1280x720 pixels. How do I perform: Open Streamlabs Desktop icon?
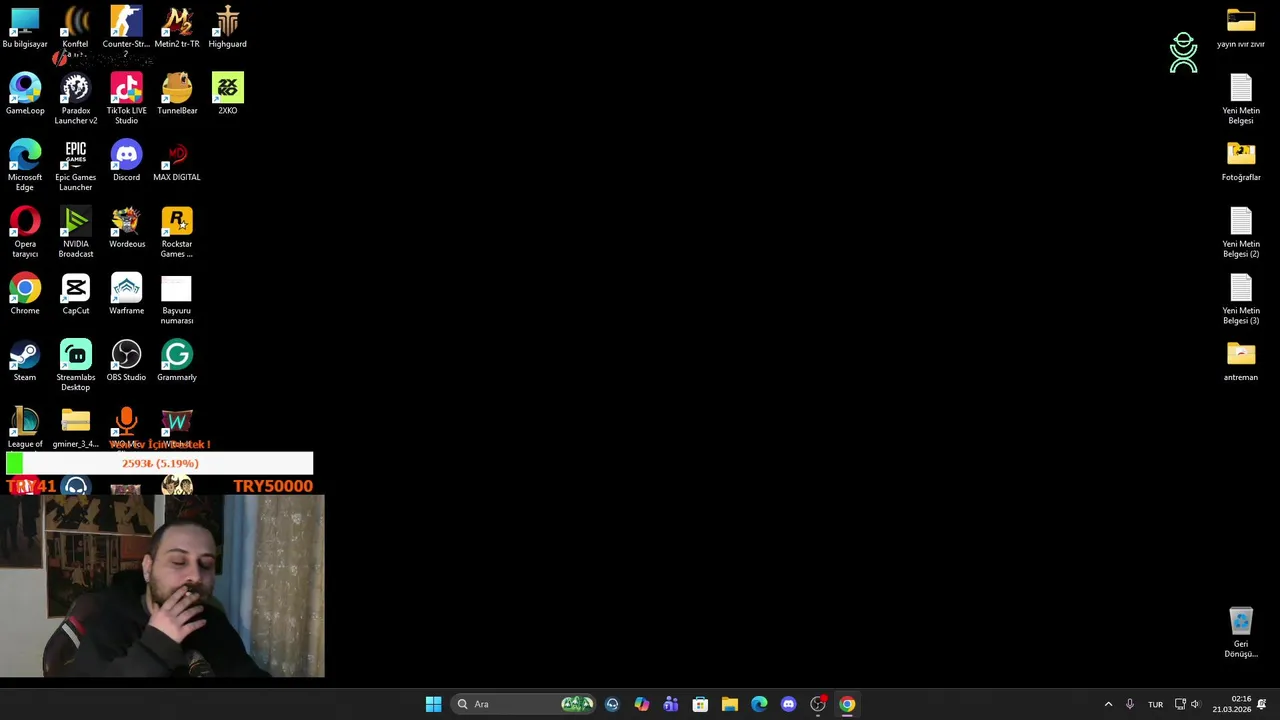coord(75,366)
